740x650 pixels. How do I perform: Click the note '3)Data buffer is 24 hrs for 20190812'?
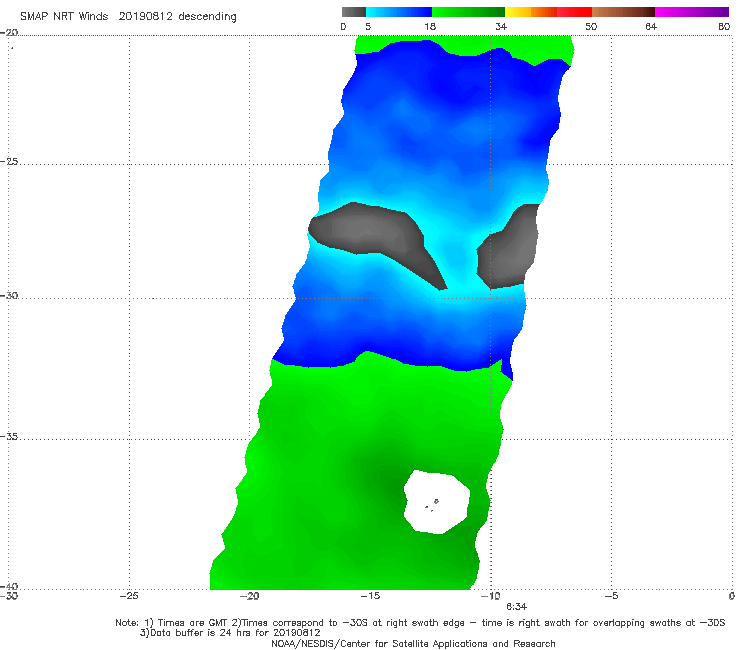230,633
